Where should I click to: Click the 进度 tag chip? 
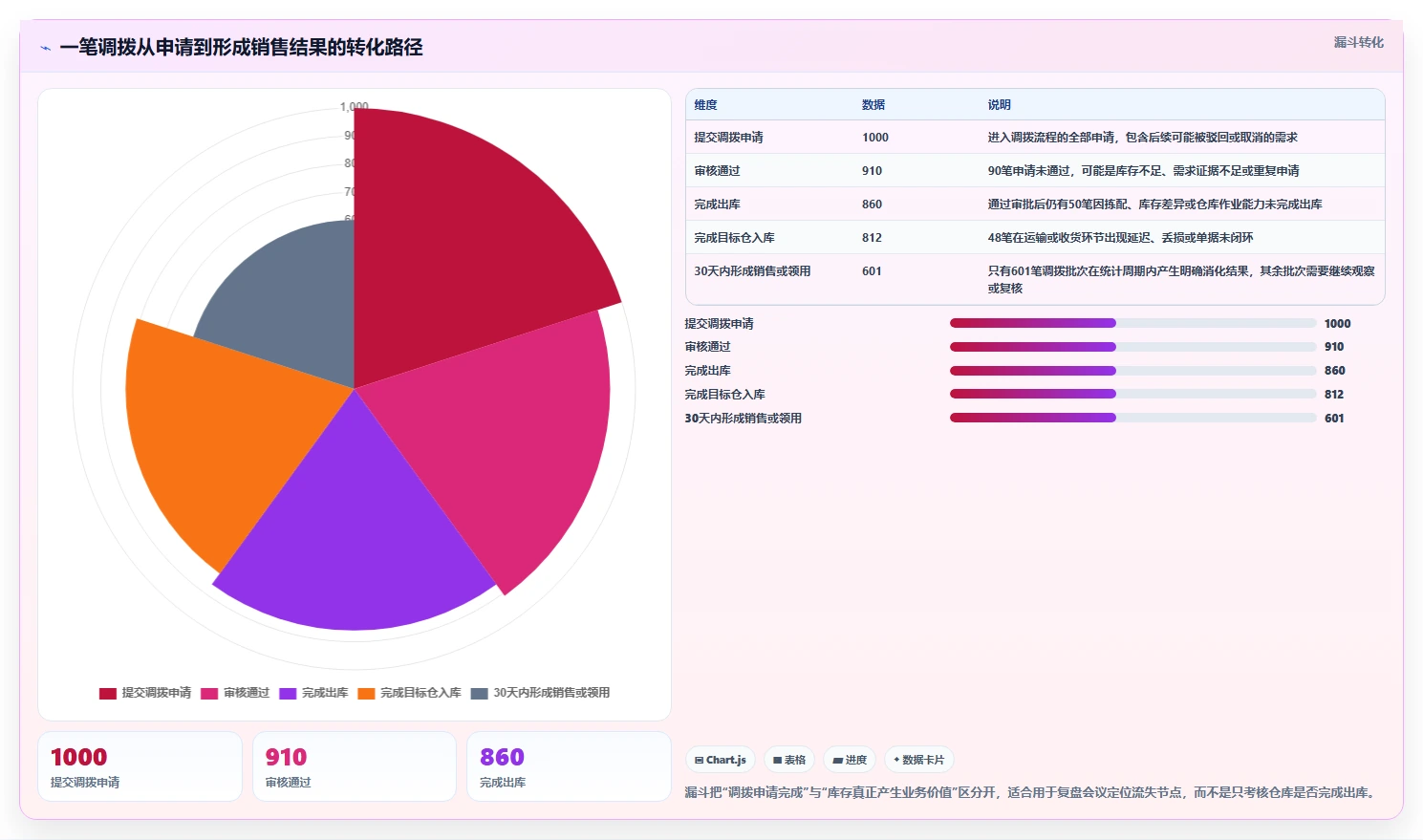[850, 760]
